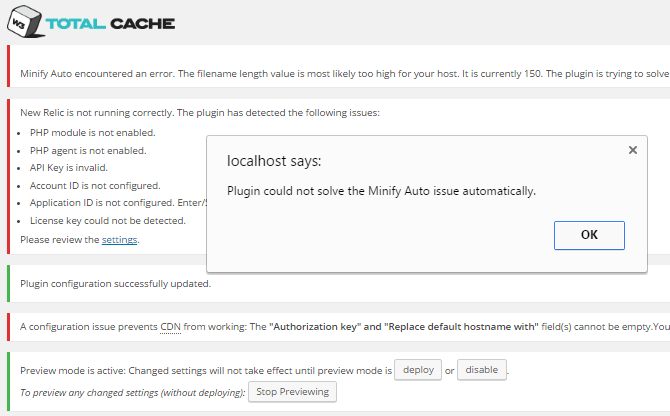Screen dimensions: 670x416
Task: Click the 'New Relic is not running correctly' text
Action: [x=200, y=113]
